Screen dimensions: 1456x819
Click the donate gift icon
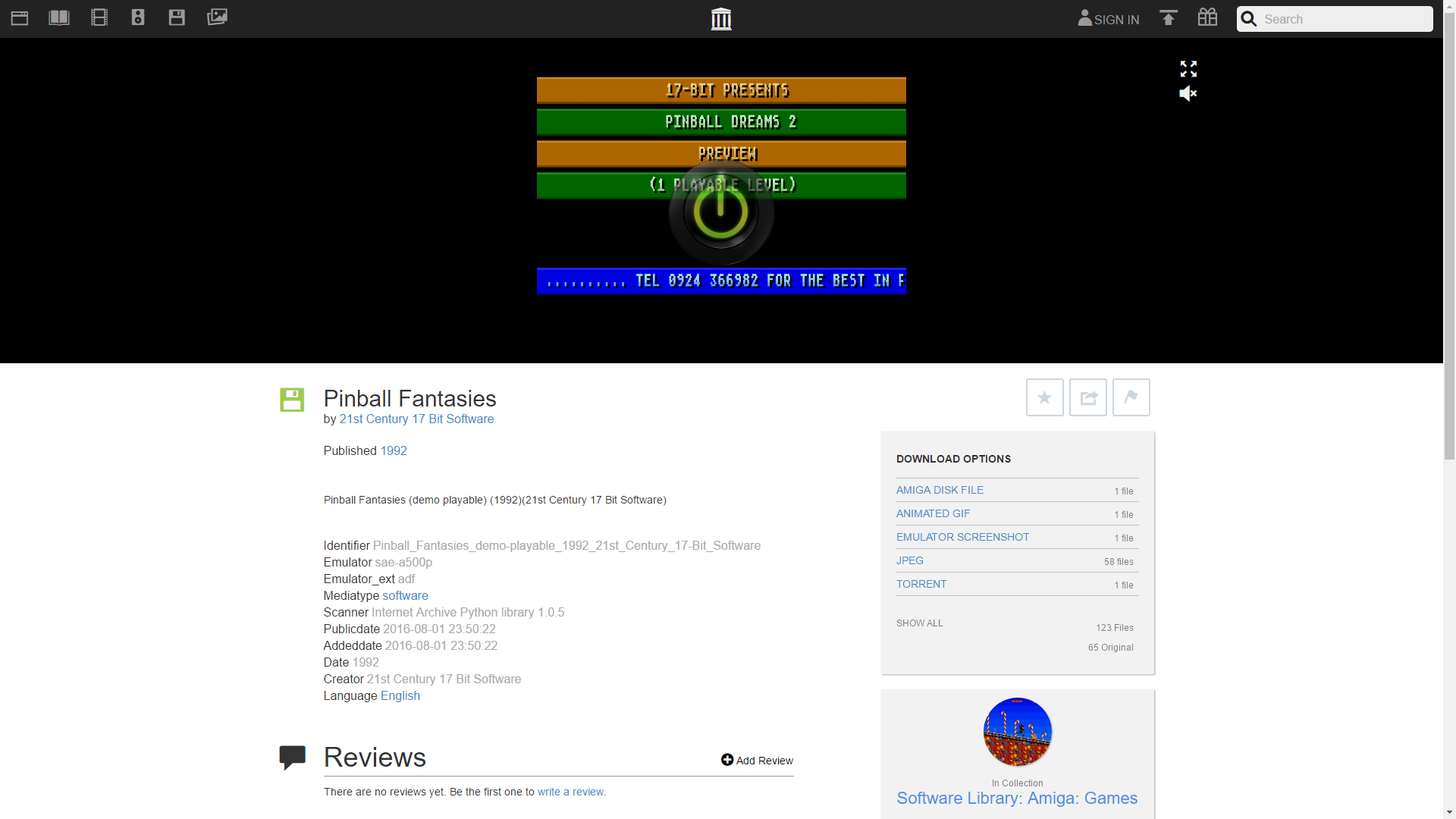pyautogui.click(x=1207, y=17)
